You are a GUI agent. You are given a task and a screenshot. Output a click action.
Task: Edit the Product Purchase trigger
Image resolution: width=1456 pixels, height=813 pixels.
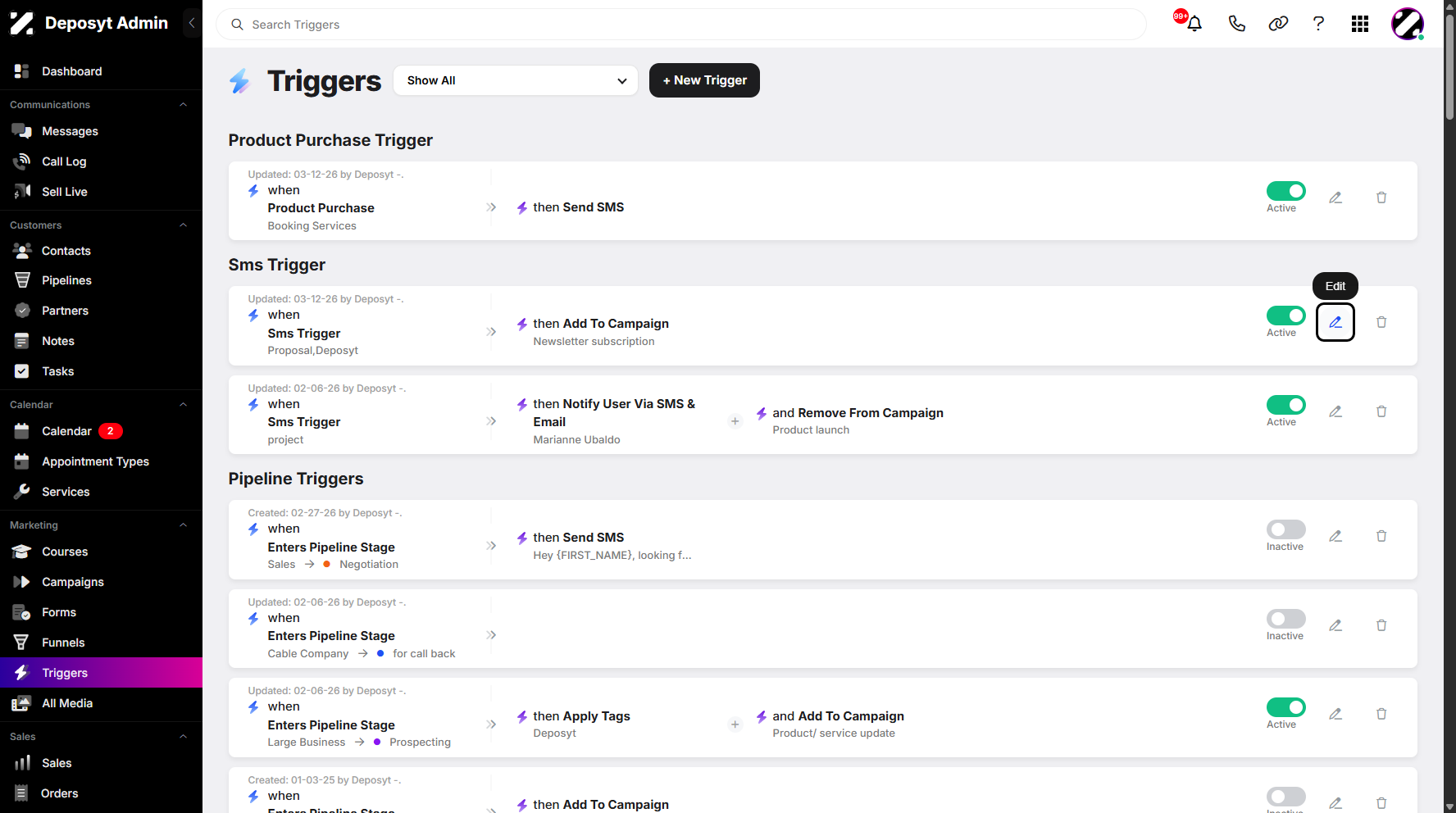(x=1335, y=198)
